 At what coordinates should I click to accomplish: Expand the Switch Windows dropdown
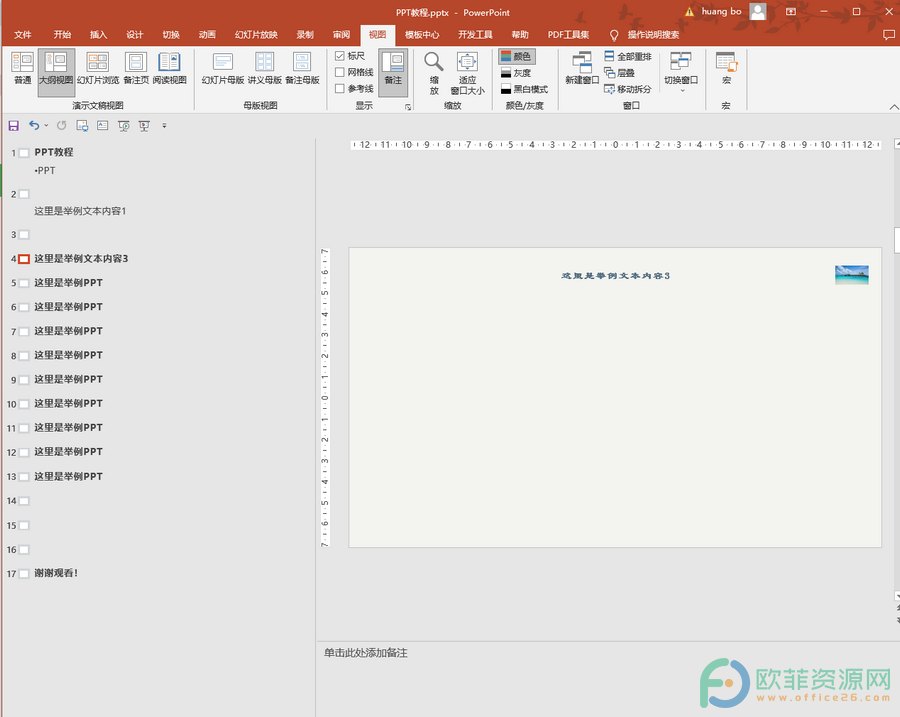[681, 73]
